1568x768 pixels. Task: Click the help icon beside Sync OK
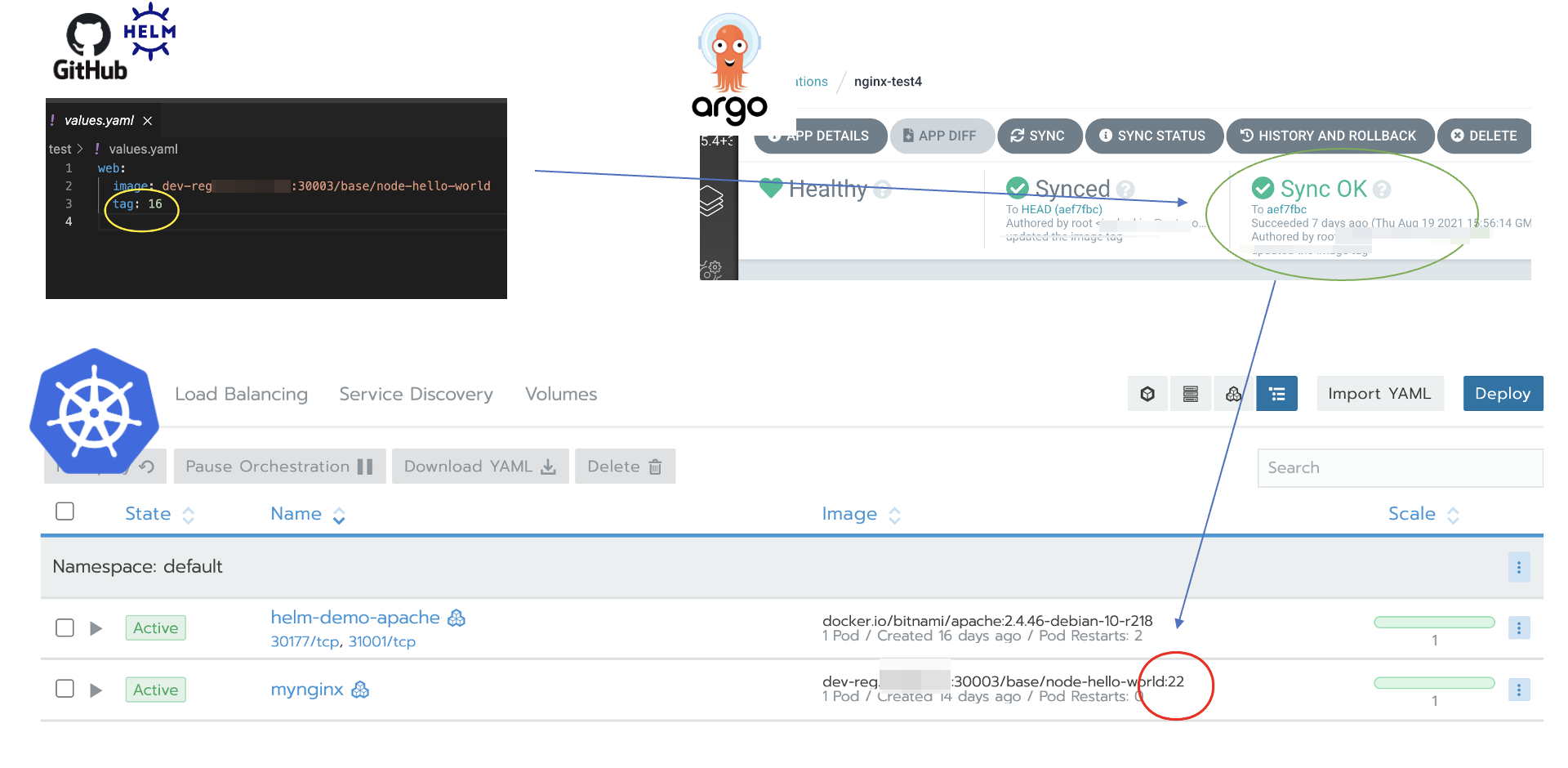(x=1382, y=190)
